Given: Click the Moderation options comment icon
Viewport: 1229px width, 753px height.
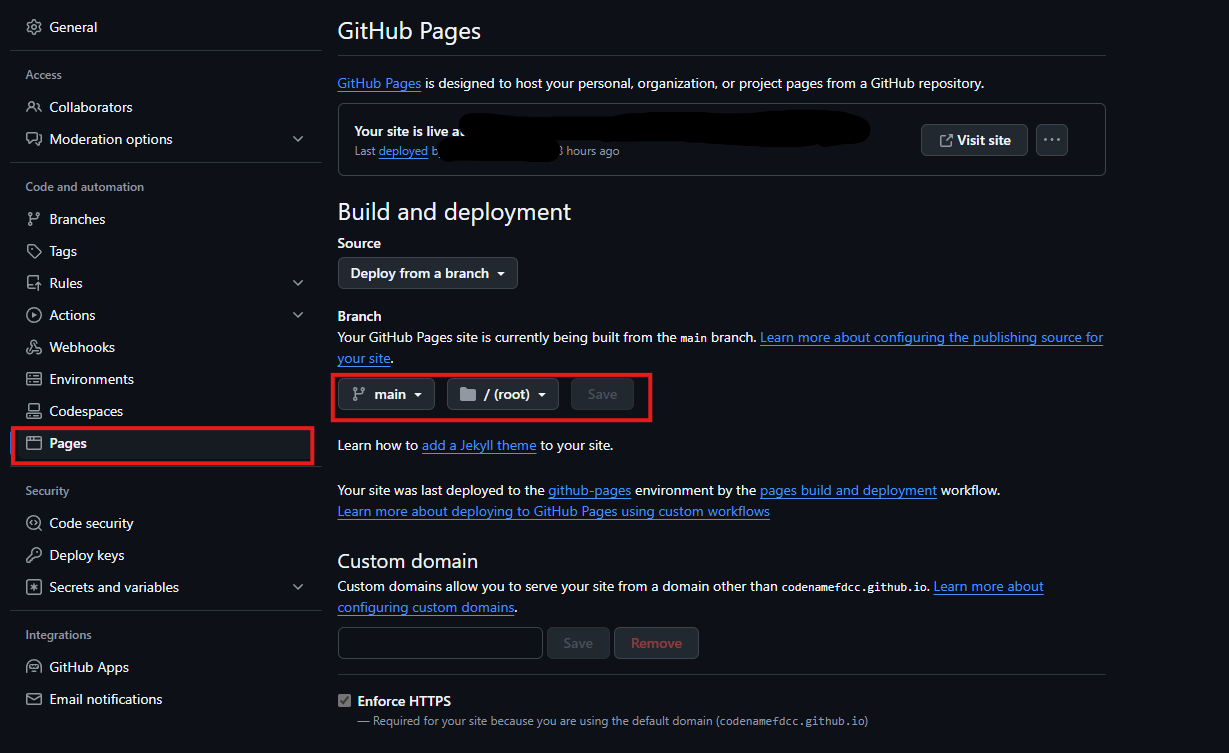Looking at the screenshot, I should click(x=34, y=139).
